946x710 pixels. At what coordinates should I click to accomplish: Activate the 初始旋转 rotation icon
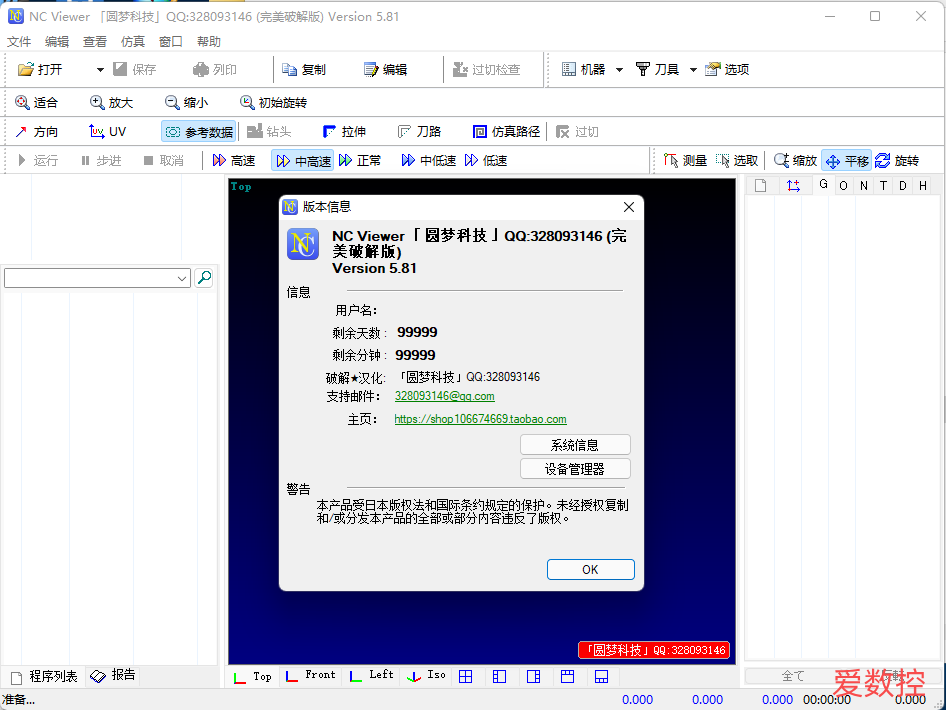(272, 101)
